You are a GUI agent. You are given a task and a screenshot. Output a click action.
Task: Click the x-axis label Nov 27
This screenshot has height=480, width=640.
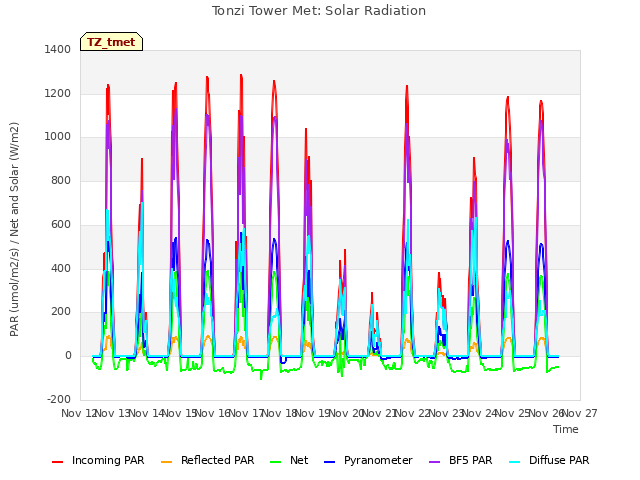[580, 413]
